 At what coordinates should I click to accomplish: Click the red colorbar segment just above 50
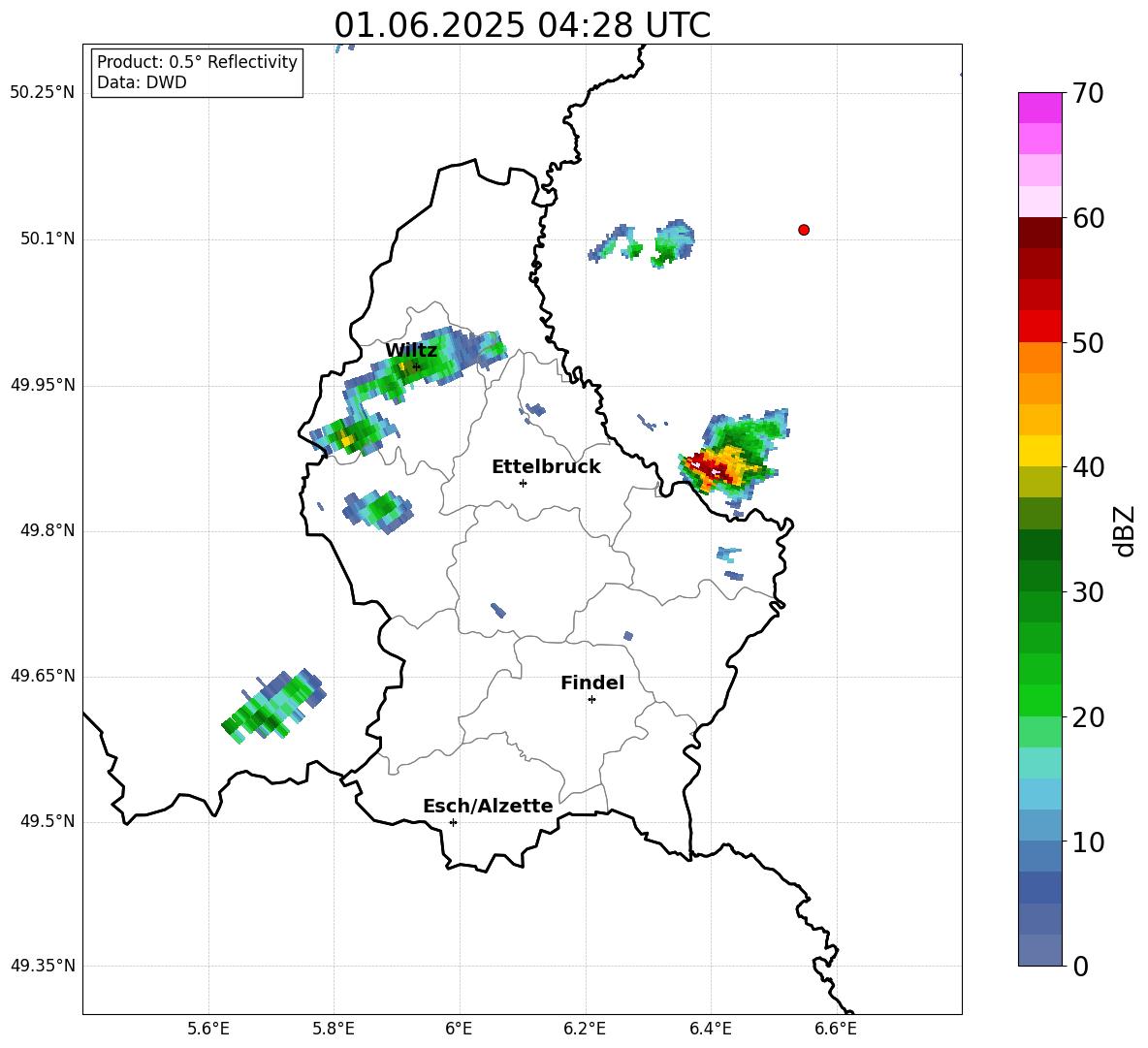[1039, 327]
